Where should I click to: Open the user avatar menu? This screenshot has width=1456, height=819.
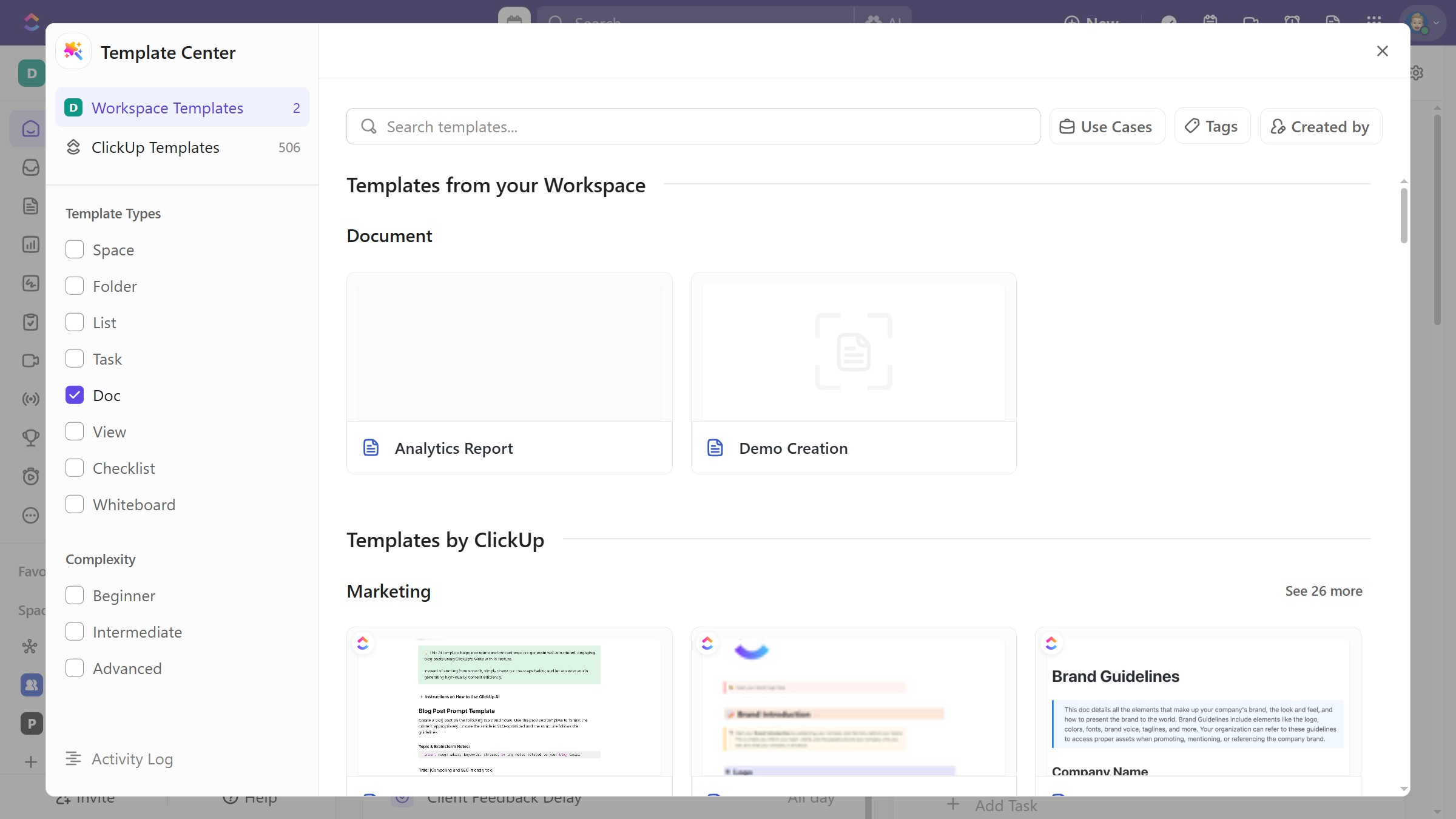(1423, 23)
